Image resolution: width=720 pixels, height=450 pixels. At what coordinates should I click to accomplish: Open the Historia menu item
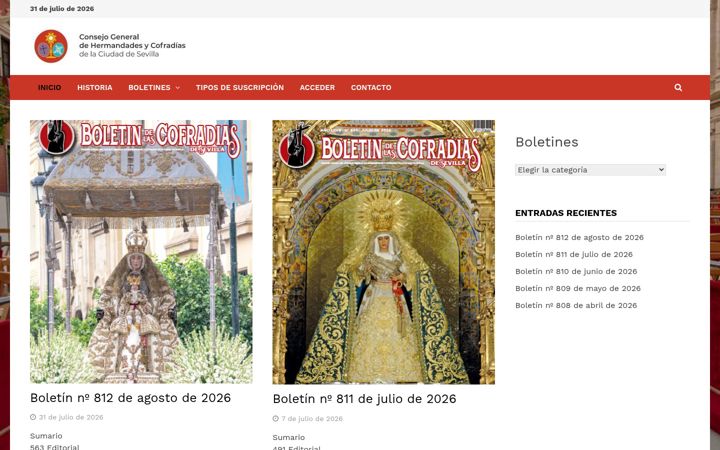click(x=95, y=87)
